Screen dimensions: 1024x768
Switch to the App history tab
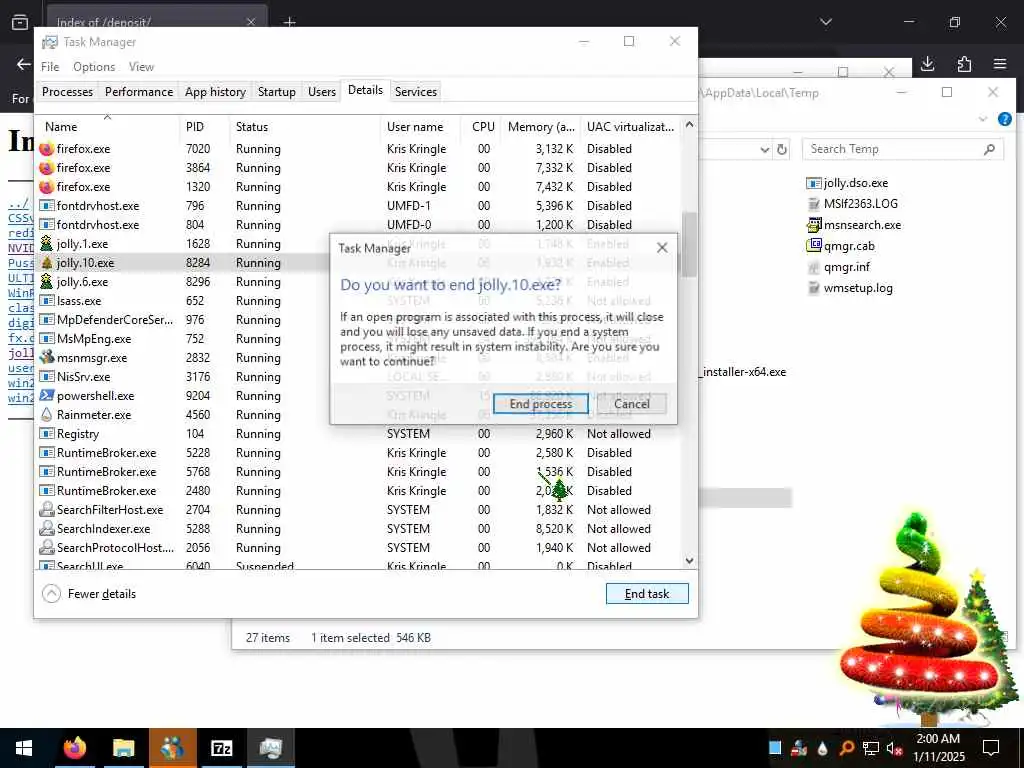(x=216, y=91)
